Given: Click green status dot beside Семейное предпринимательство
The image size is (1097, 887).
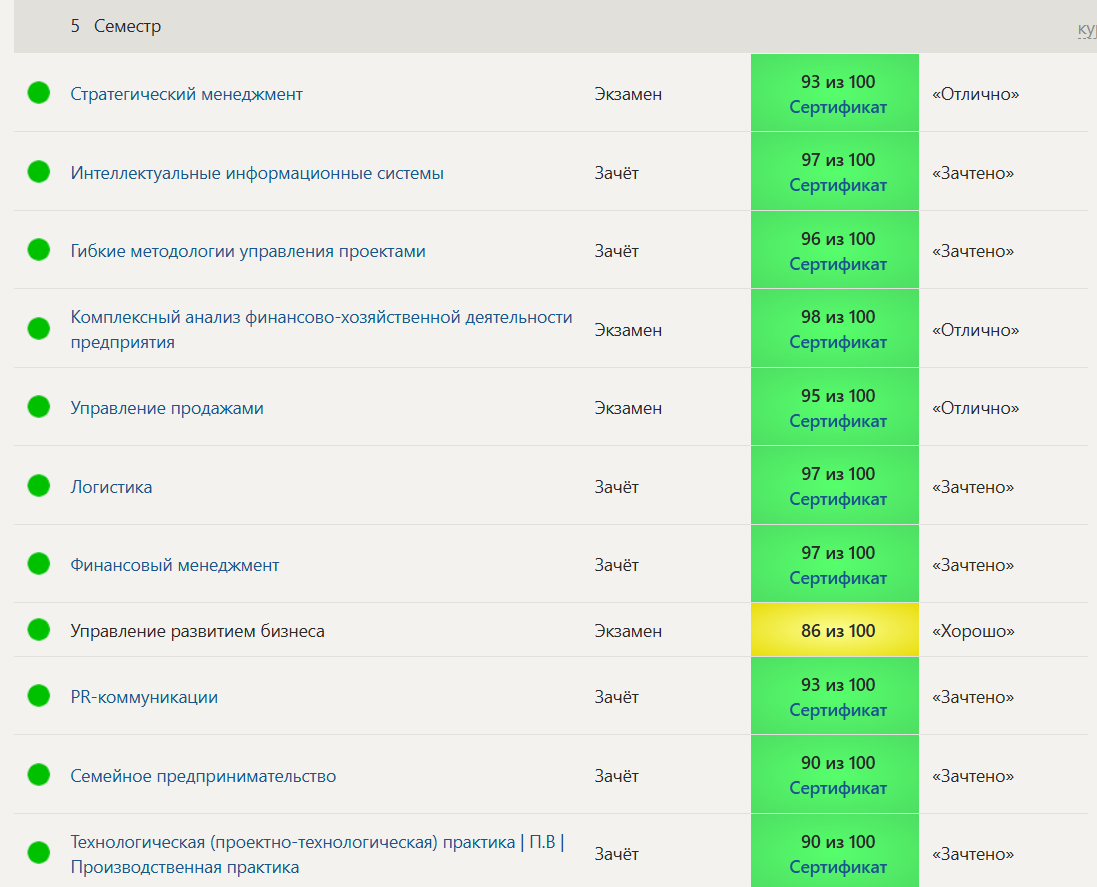Looking at the screenshot, I should tap(38, 775).
